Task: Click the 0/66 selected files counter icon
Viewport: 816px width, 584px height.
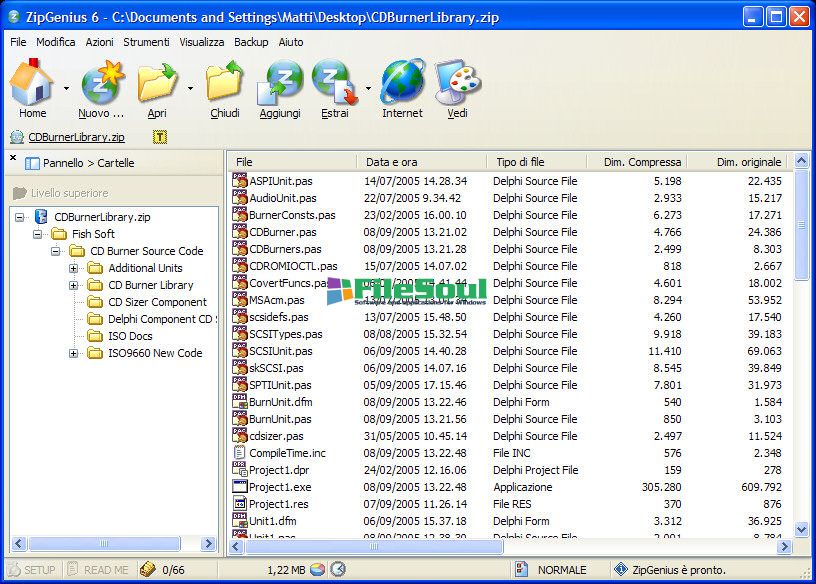Action: [148, 569]
